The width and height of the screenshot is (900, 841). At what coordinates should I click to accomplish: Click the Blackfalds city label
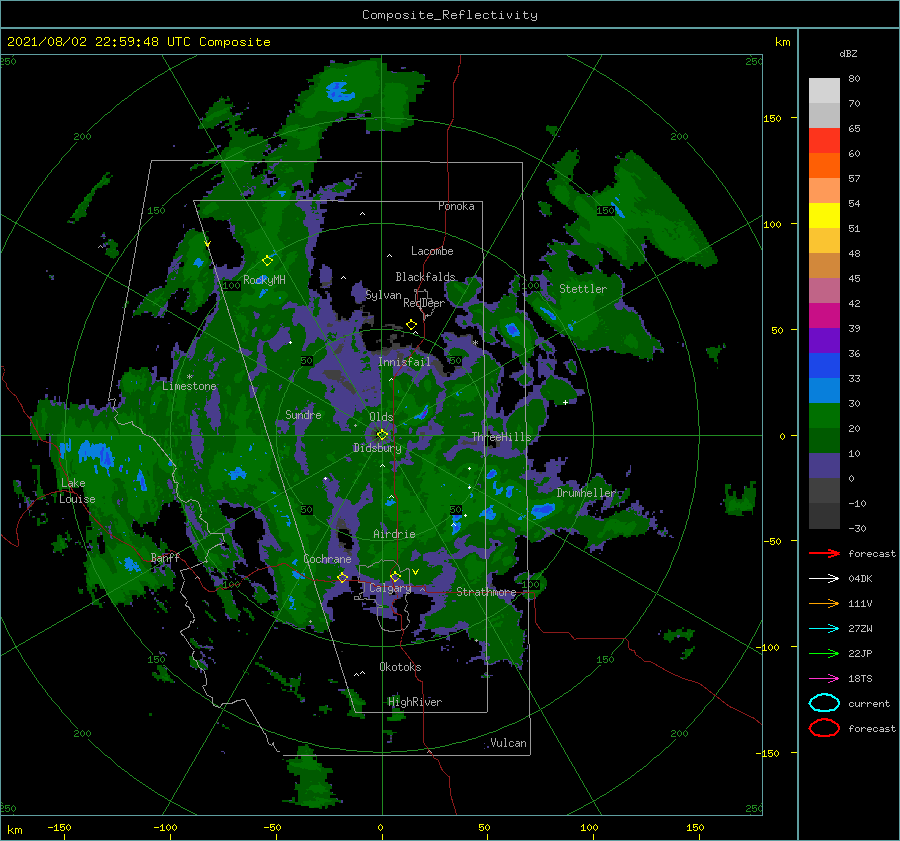click(x=425, y=277)
